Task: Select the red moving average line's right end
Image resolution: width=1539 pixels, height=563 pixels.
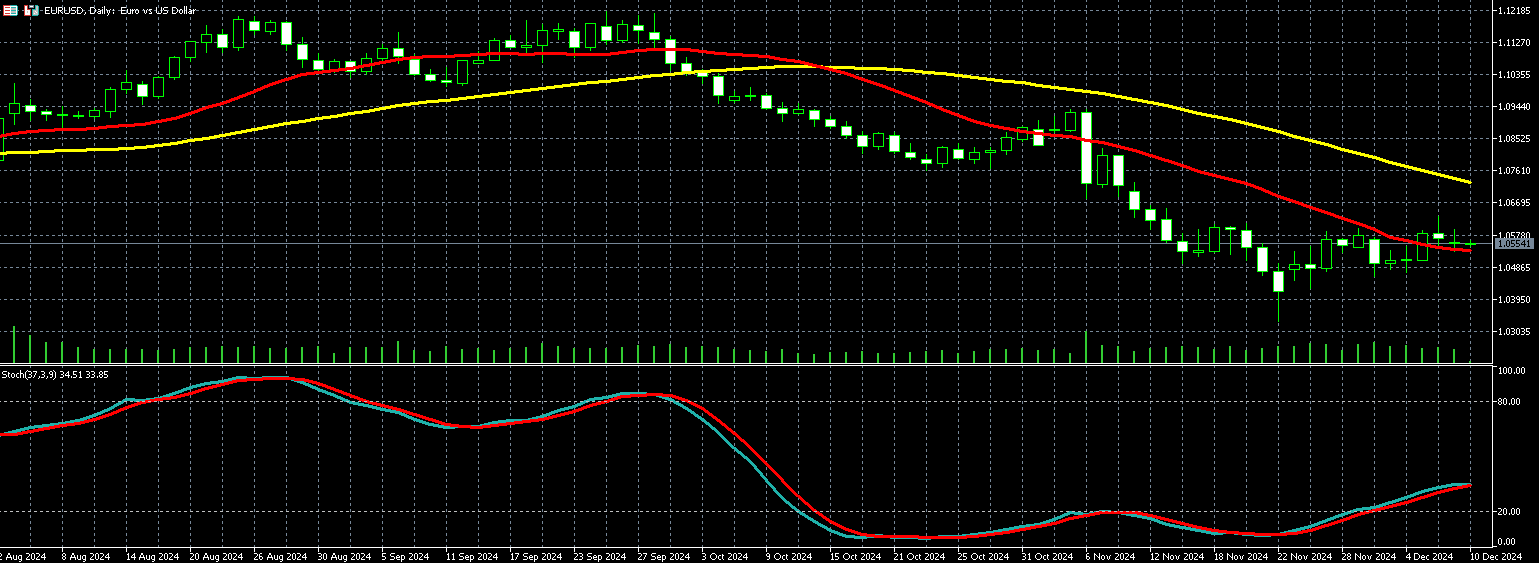Action: tap(1468, 250)
